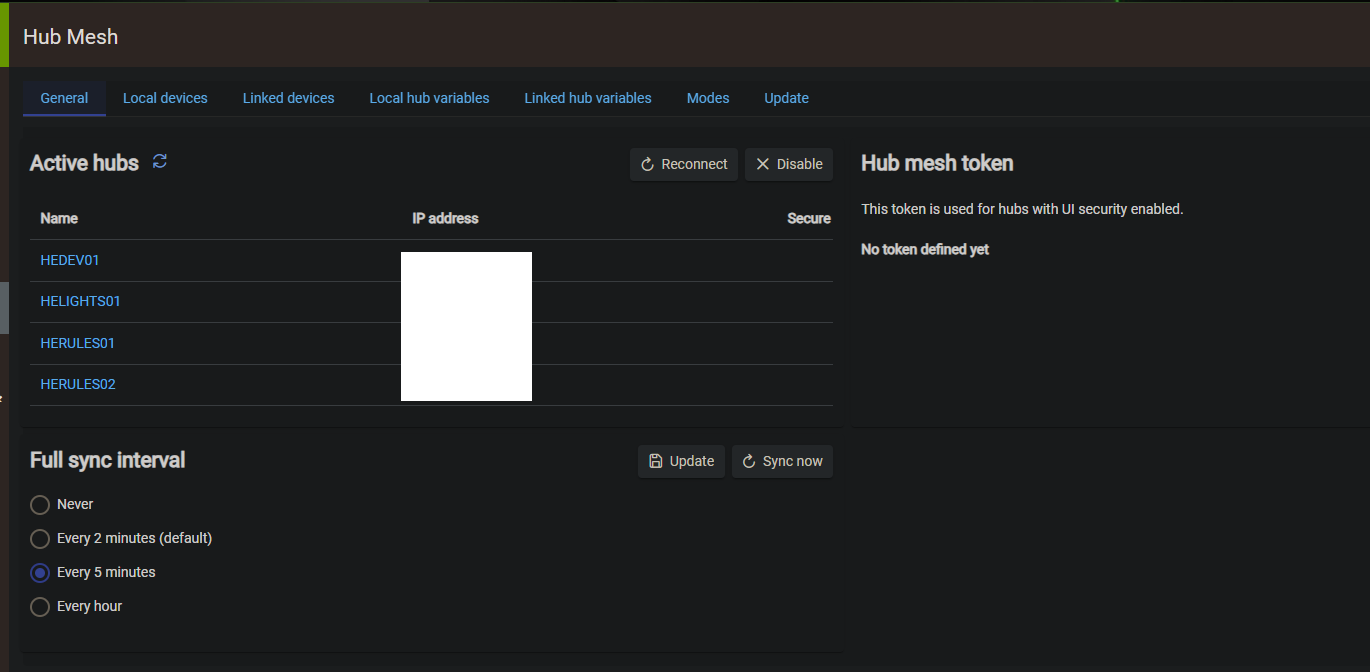Click the Disable button
This screenshot has width=1370, height=672.
pyautogui.click(x=789, y=164)
